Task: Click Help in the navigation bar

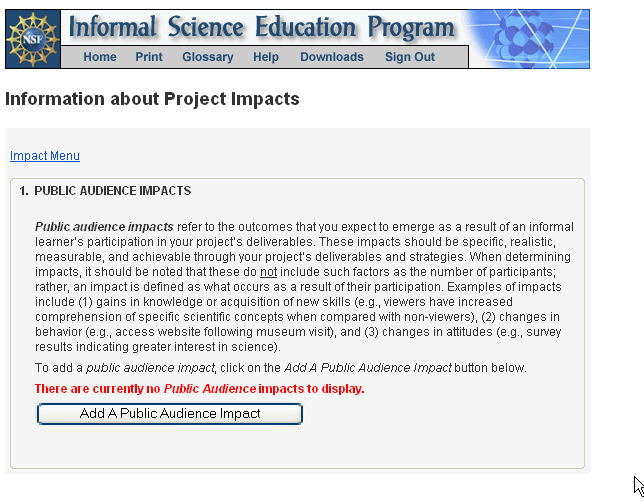Action: point(266,57)
